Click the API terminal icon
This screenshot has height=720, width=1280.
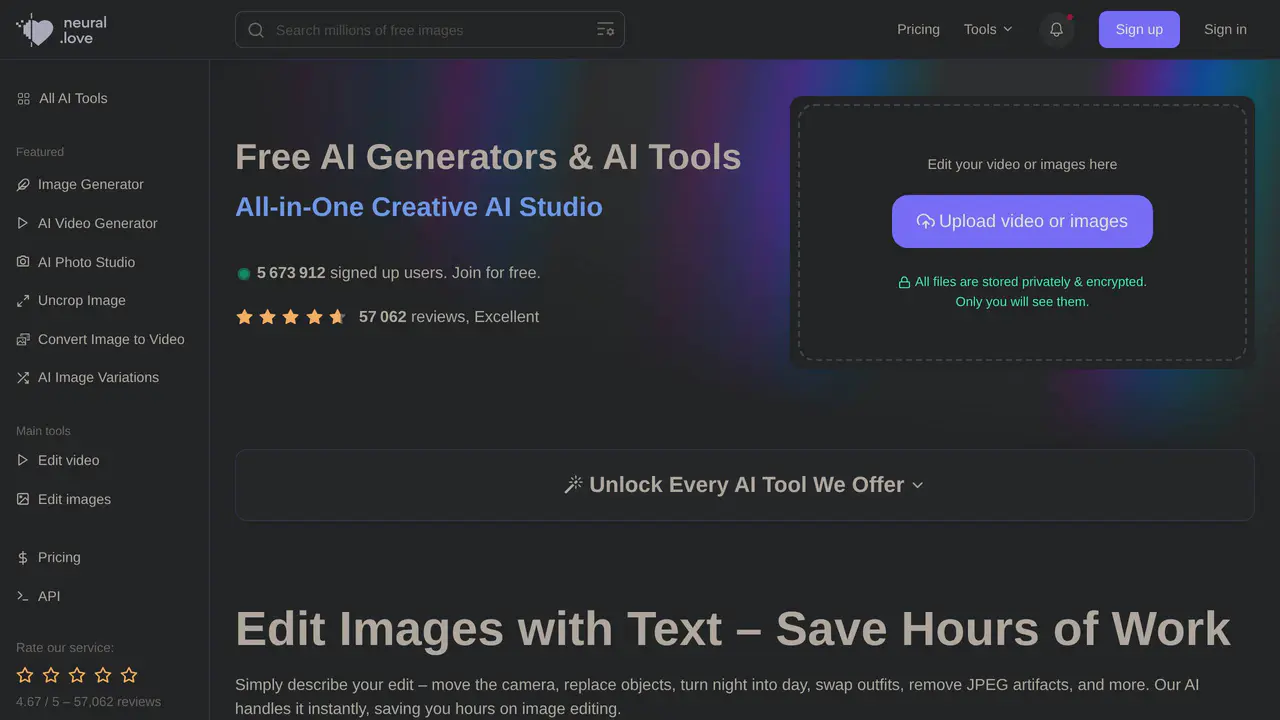tap(23, 596)
